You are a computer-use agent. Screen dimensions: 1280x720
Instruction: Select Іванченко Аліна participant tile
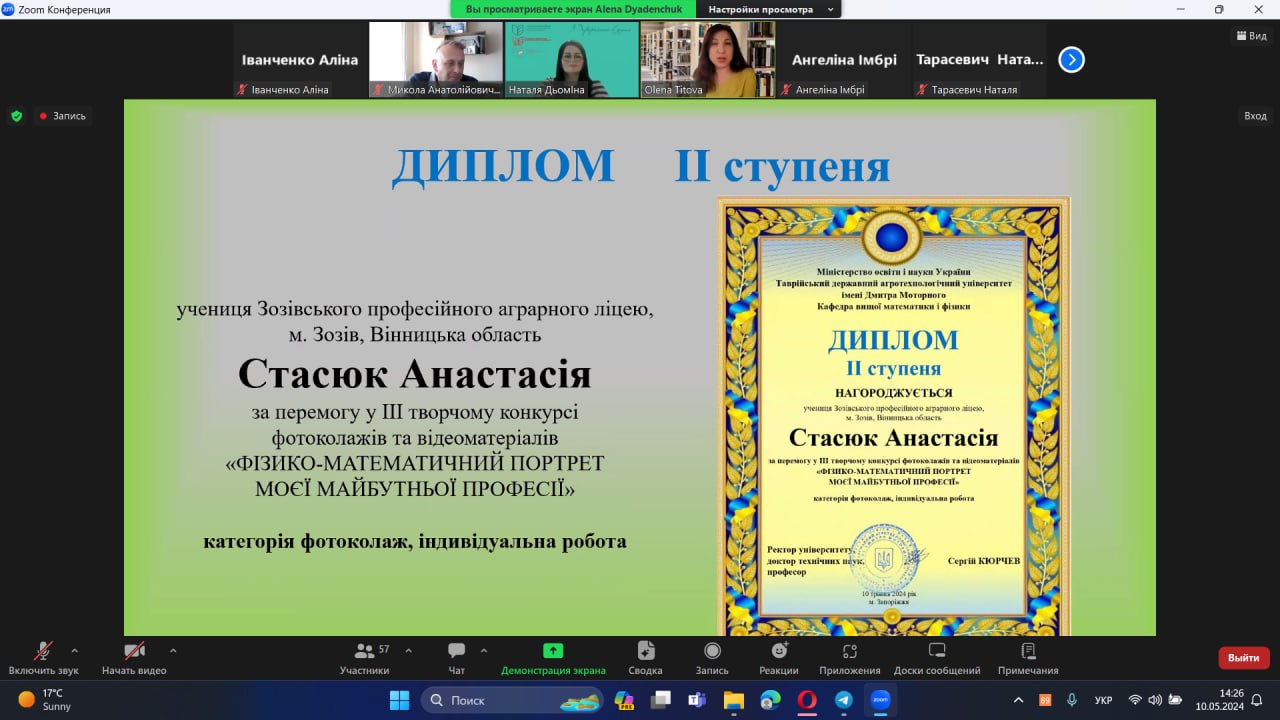pyautogui.click(x=300, y=60)
